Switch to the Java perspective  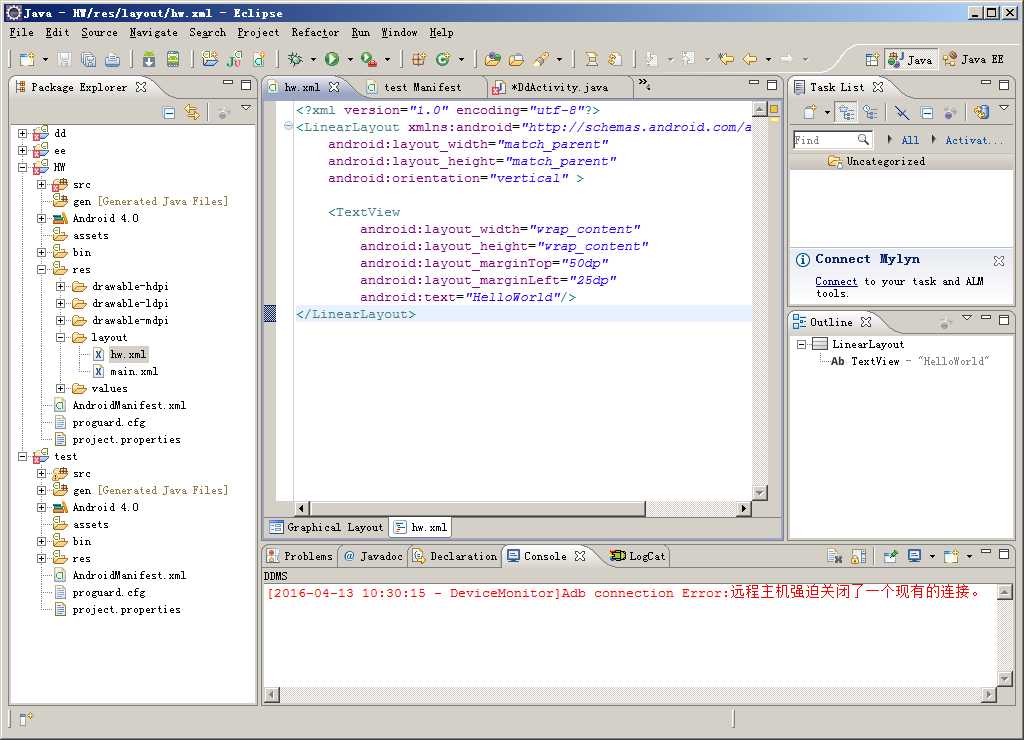[x=911, y=59]
